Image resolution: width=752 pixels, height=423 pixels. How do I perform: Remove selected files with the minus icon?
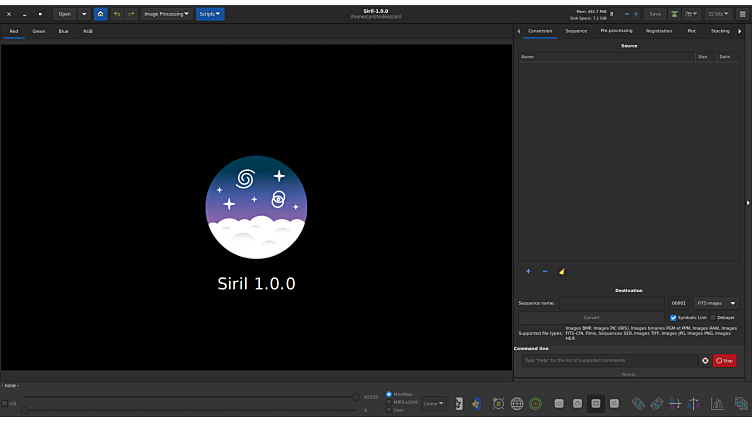tap(545, 271)
